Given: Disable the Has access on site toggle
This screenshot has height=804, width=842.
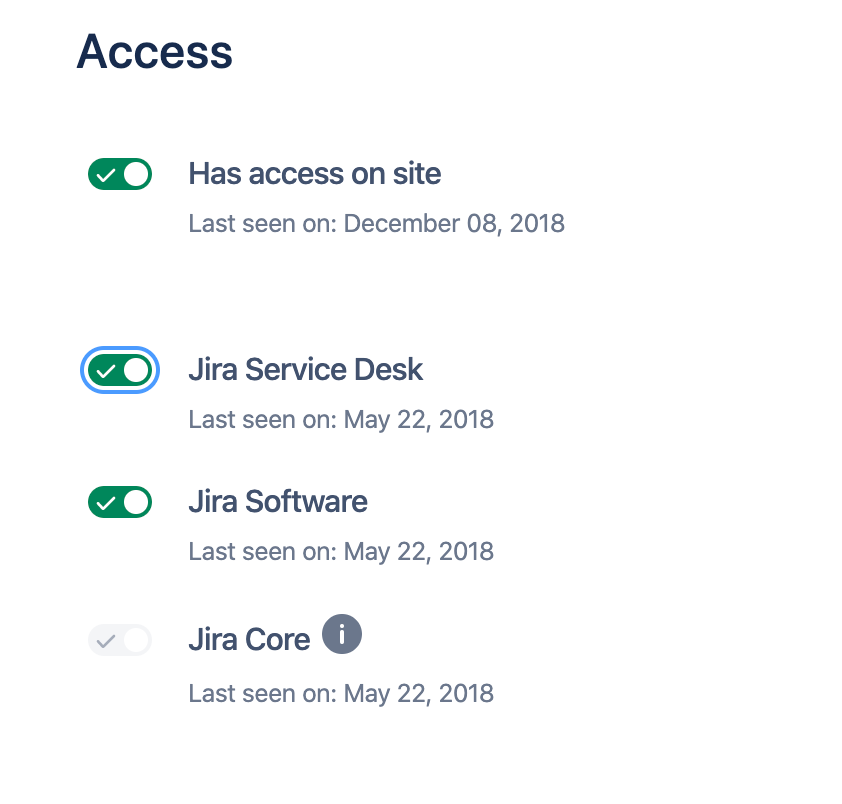Looking at the screenshot, I should tap(120, 173).
